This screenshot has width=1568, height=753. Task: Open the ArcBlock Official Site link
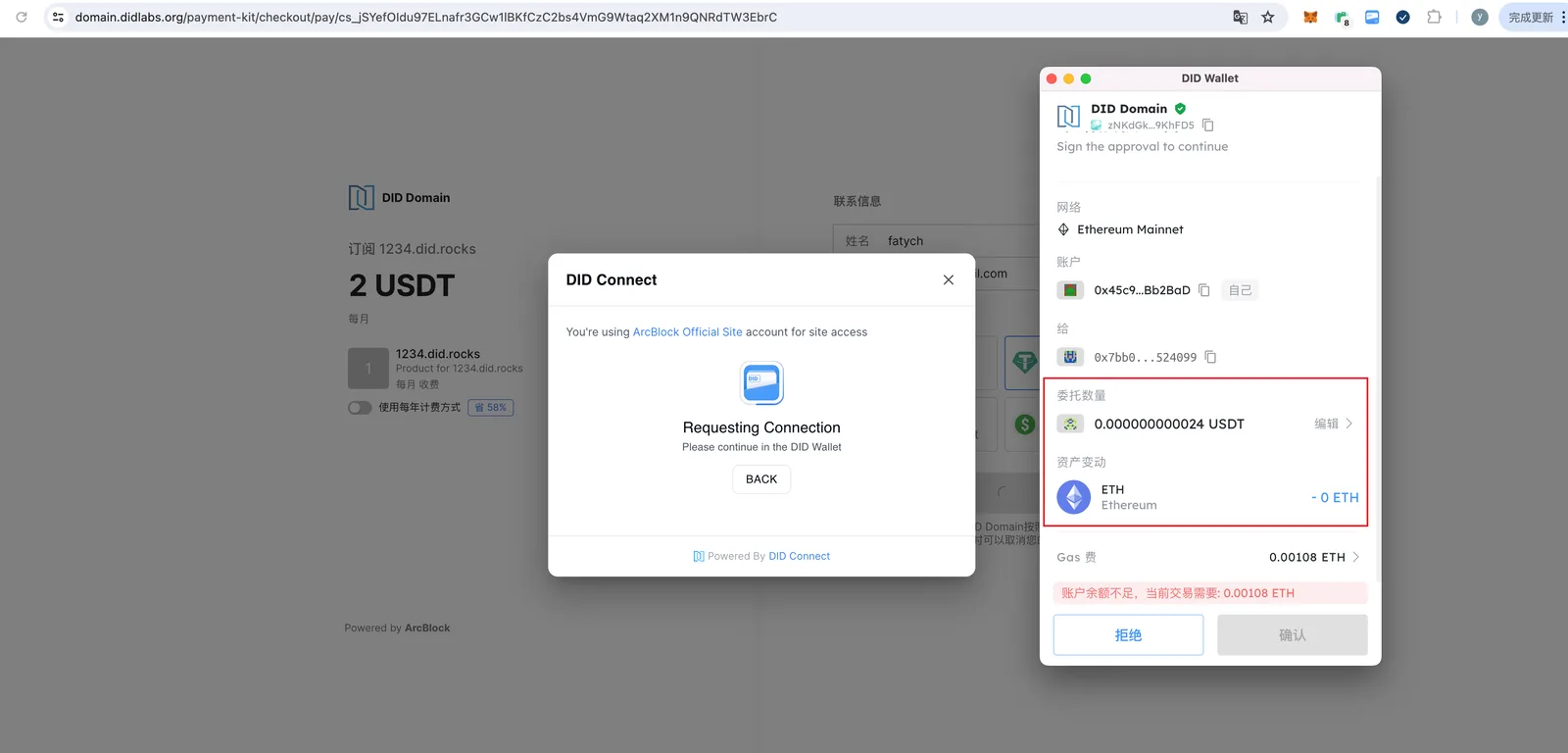pos(687,332)
